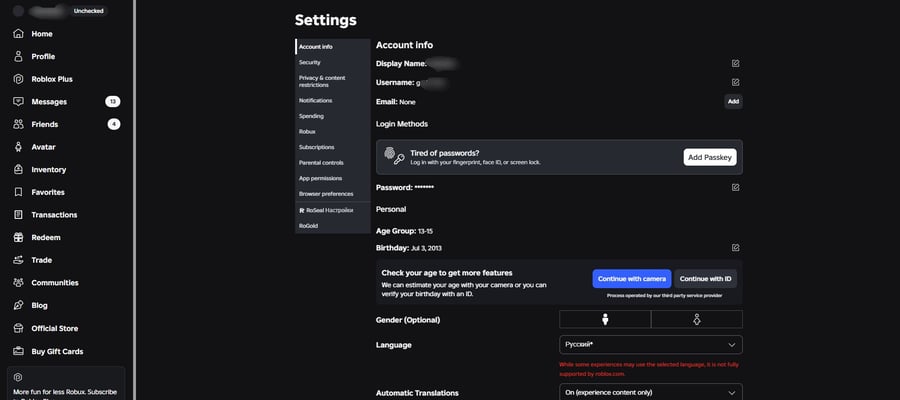Open the Subscriptions settings tab
The height and width of the screenshot is (400, 900).
333,147
